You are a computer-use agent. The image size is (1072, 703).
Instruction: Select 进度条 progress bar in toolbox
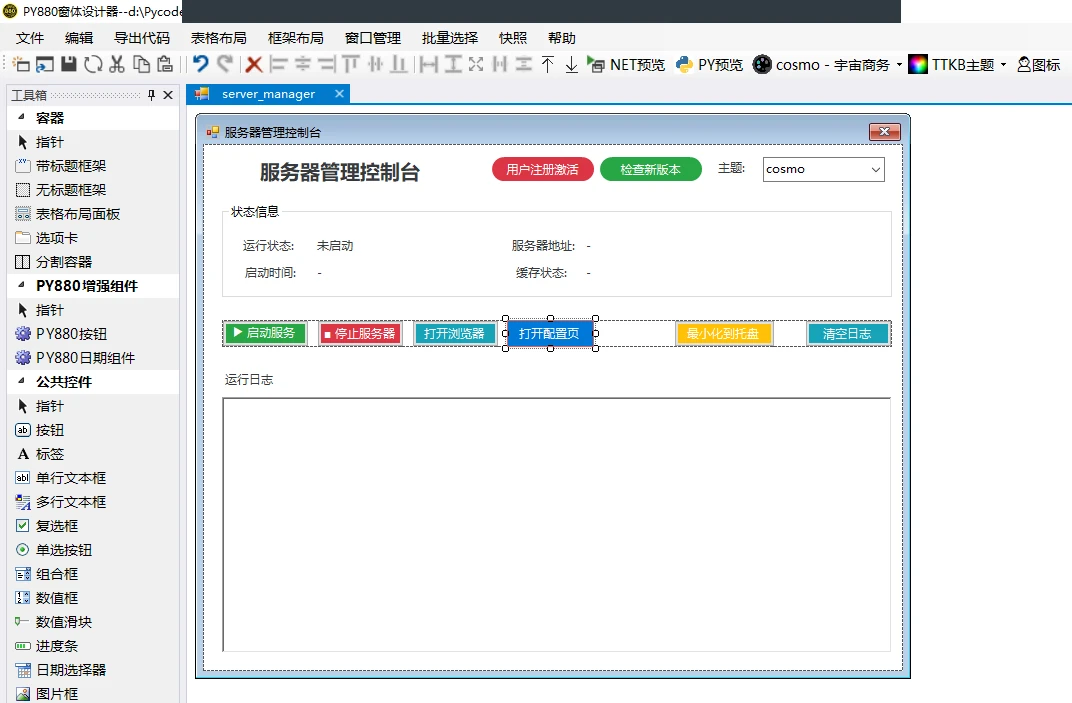coord(94,646)
